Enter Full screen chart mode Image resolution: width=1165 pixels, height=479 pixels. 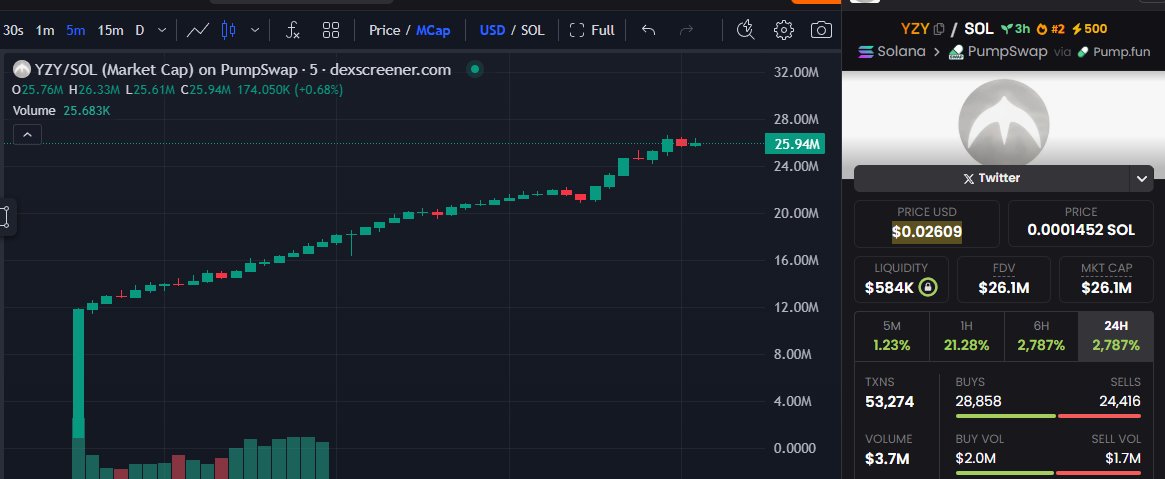[592, 30]
